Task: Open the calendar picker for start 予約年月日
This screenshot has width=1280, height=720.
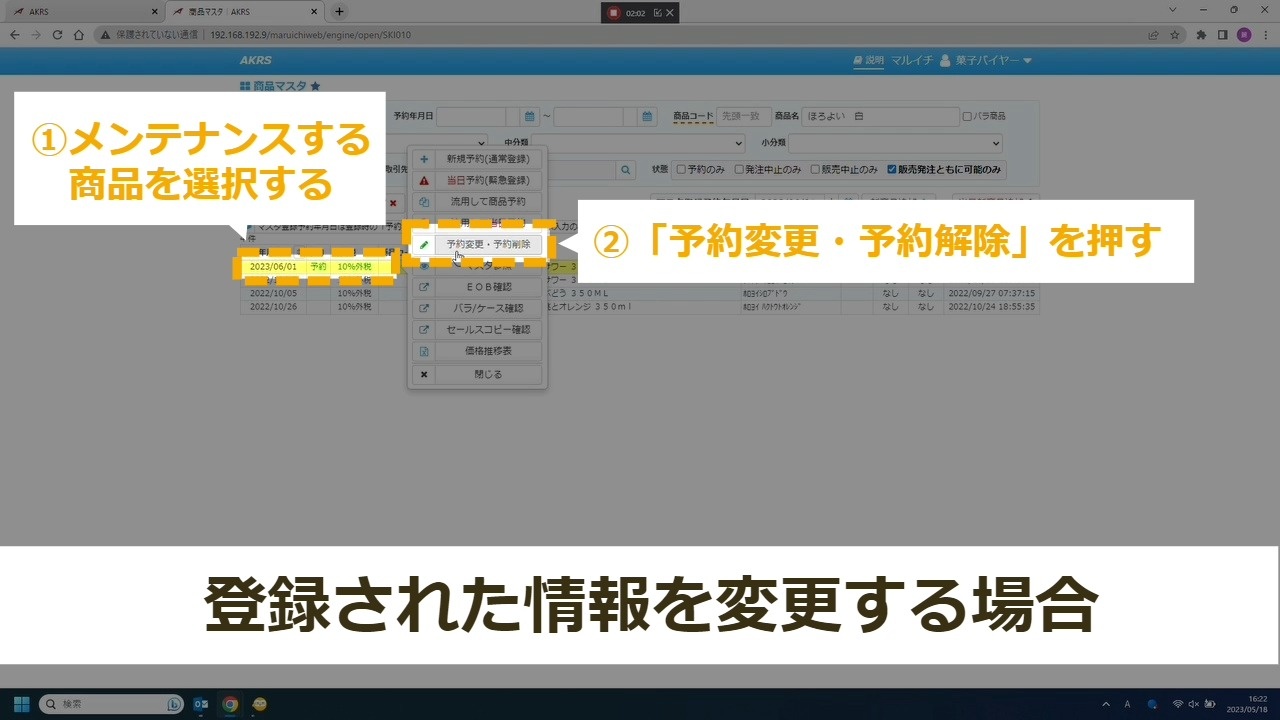Action: pyautogui.click(x=530, y=117)
